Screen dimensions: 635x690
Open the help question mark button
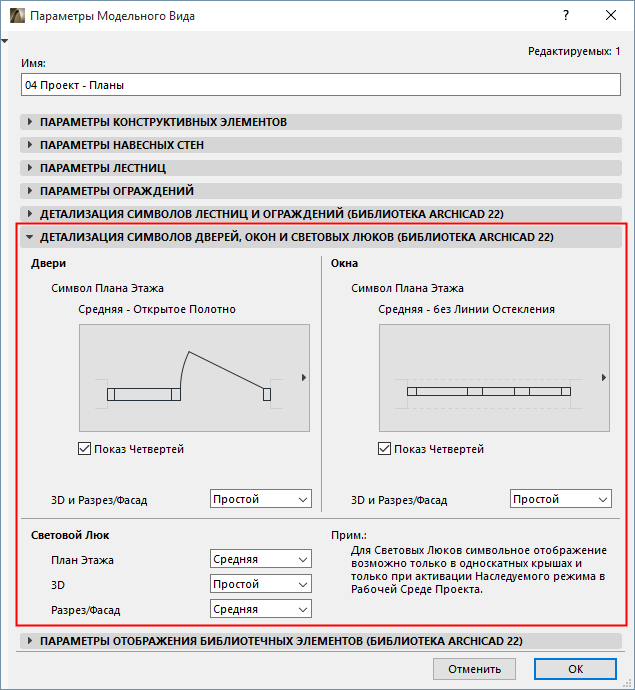(566, 15)
